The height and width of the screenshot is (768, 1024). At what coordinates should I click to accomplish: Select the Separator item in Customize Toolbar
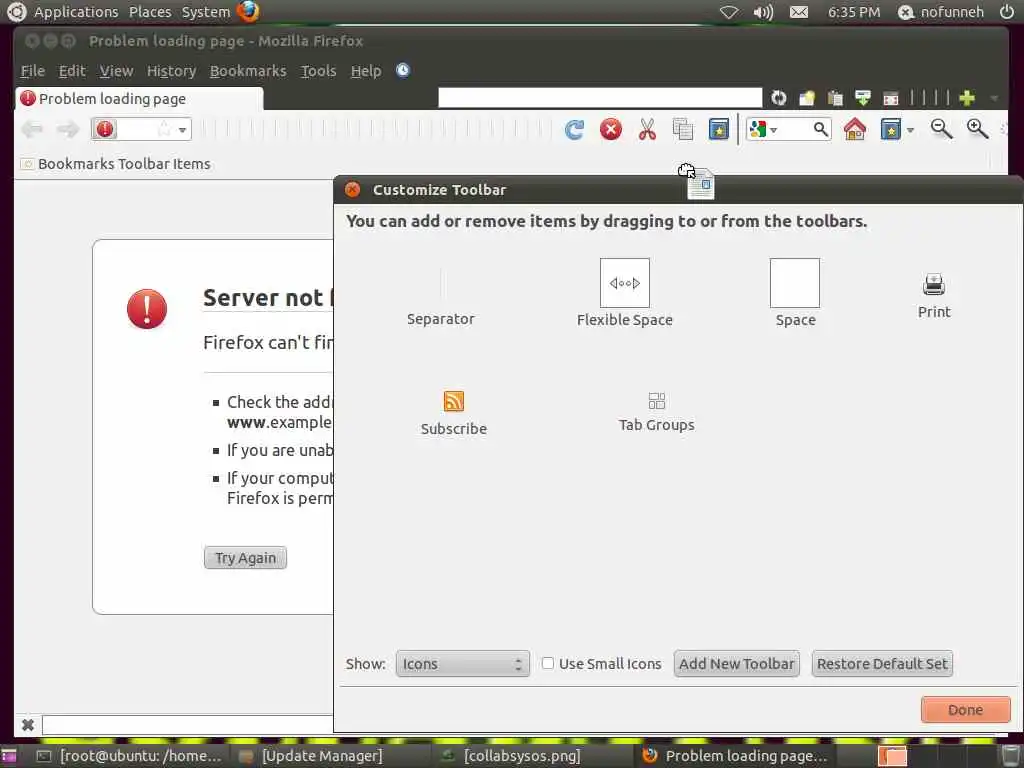click(x=441, y=296)
